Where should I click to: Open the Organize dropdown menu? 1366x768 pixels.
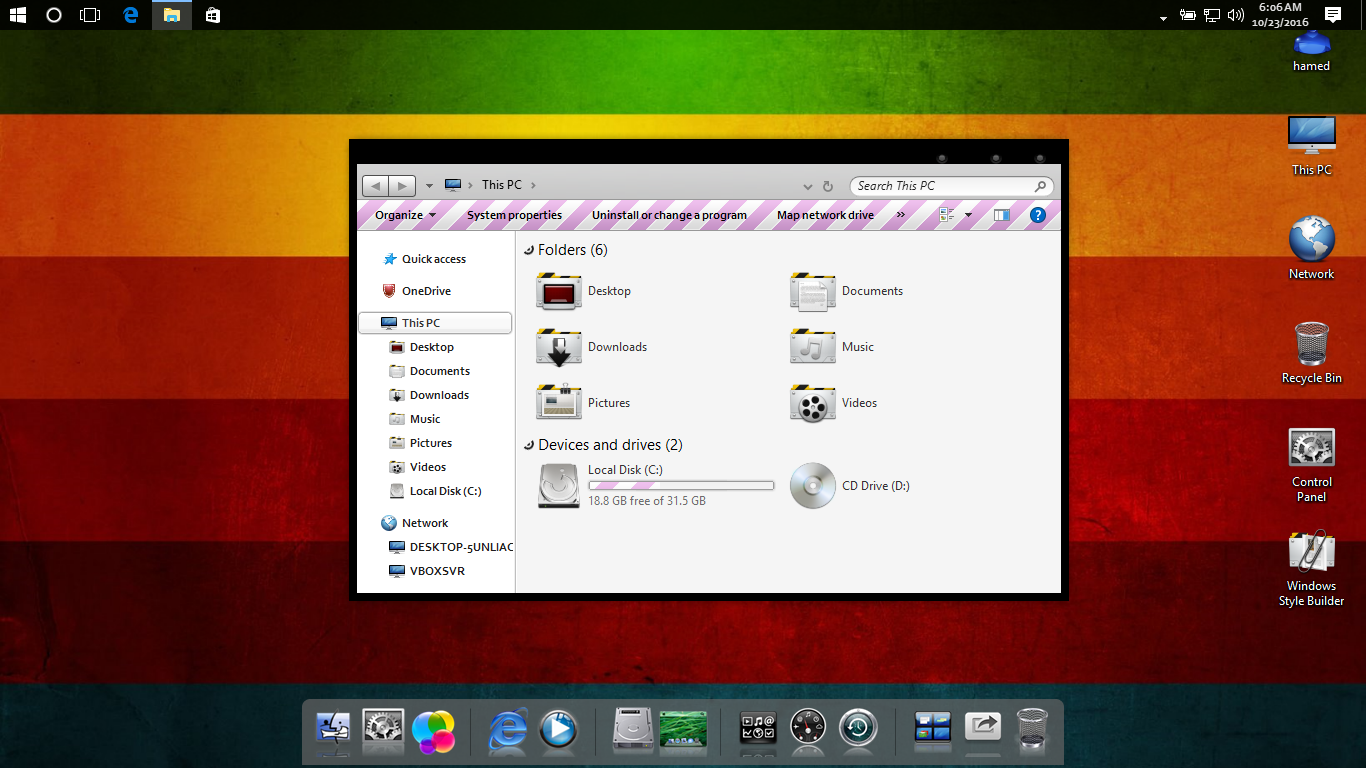click(x=405, y=215)
